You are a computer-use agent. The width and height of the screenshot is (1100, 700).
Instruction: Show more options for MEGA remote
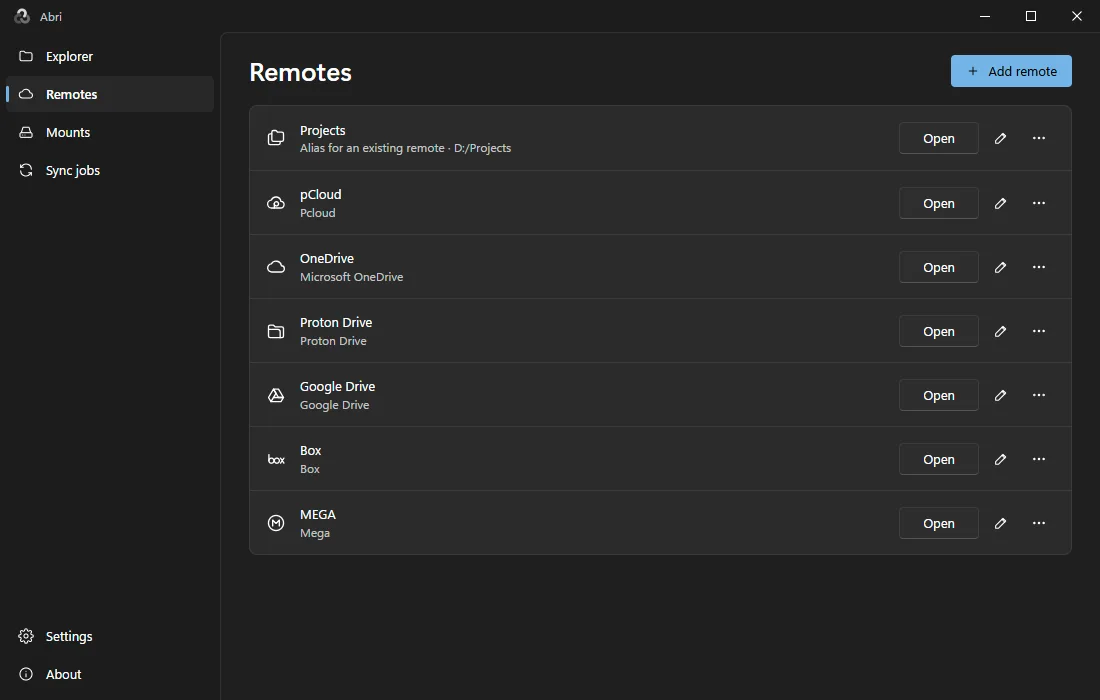coord(1039,523)
